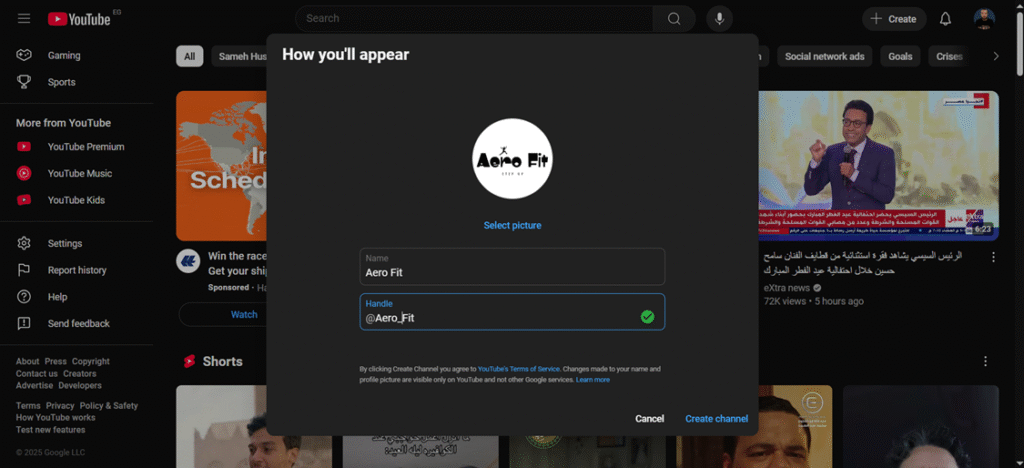This screenshot has height=468, width=1024.
Task: Click the Report history flag icon
Action: [x=24, y=270]
